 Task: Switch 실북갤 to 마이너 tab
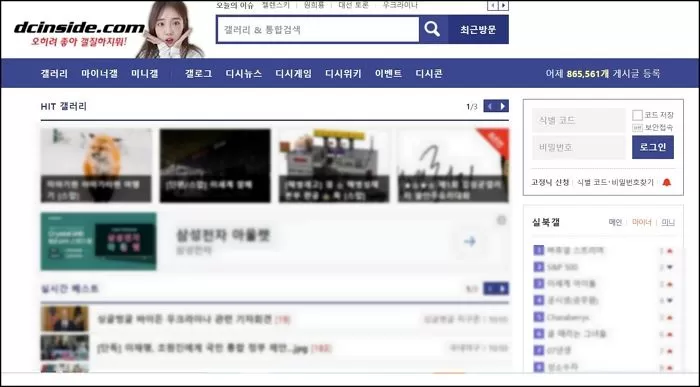(x=642, y=222)
